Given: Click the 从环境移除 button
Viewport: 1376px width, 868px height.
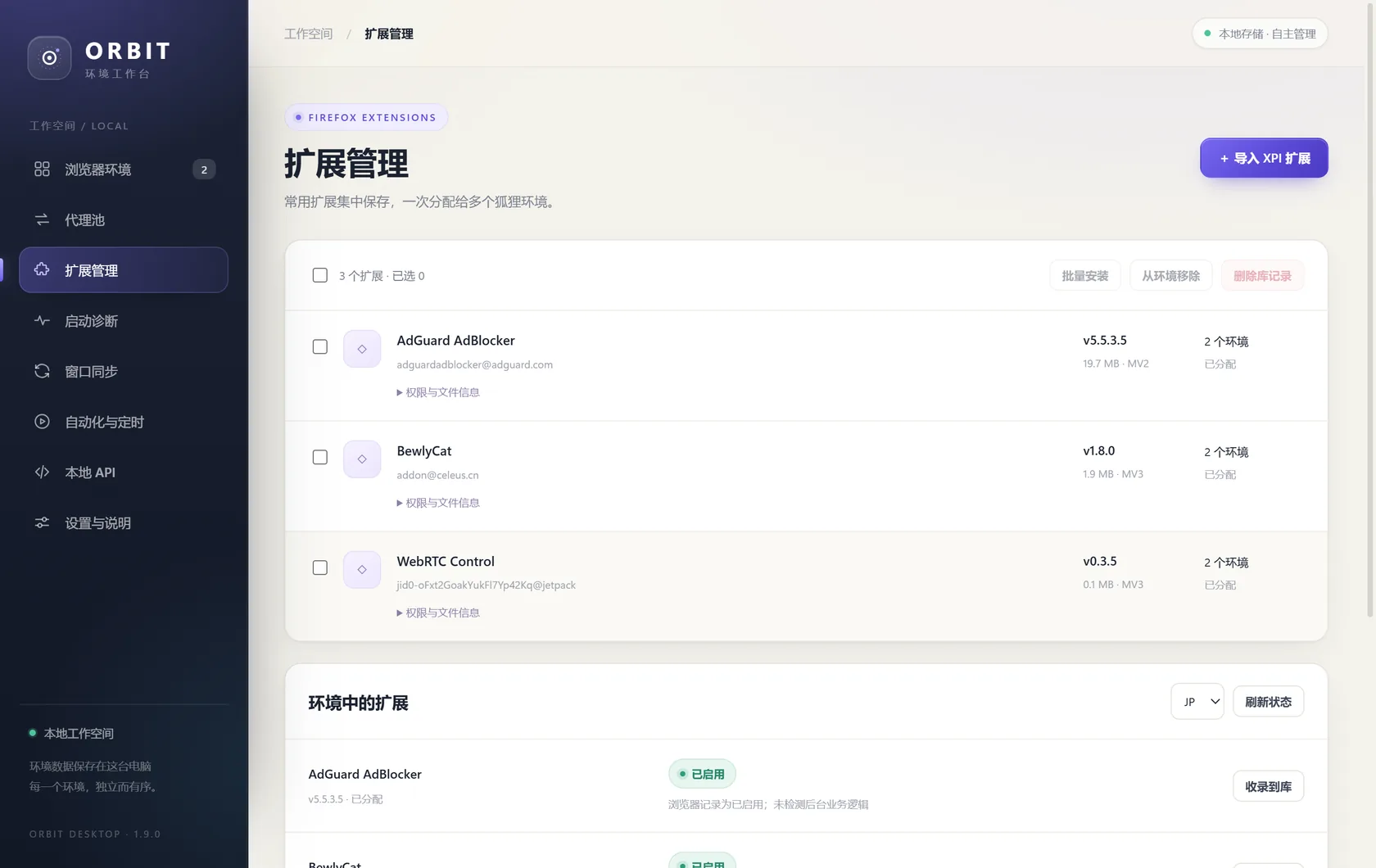Looking at the screenshot, I should (x=1171, y=276).
